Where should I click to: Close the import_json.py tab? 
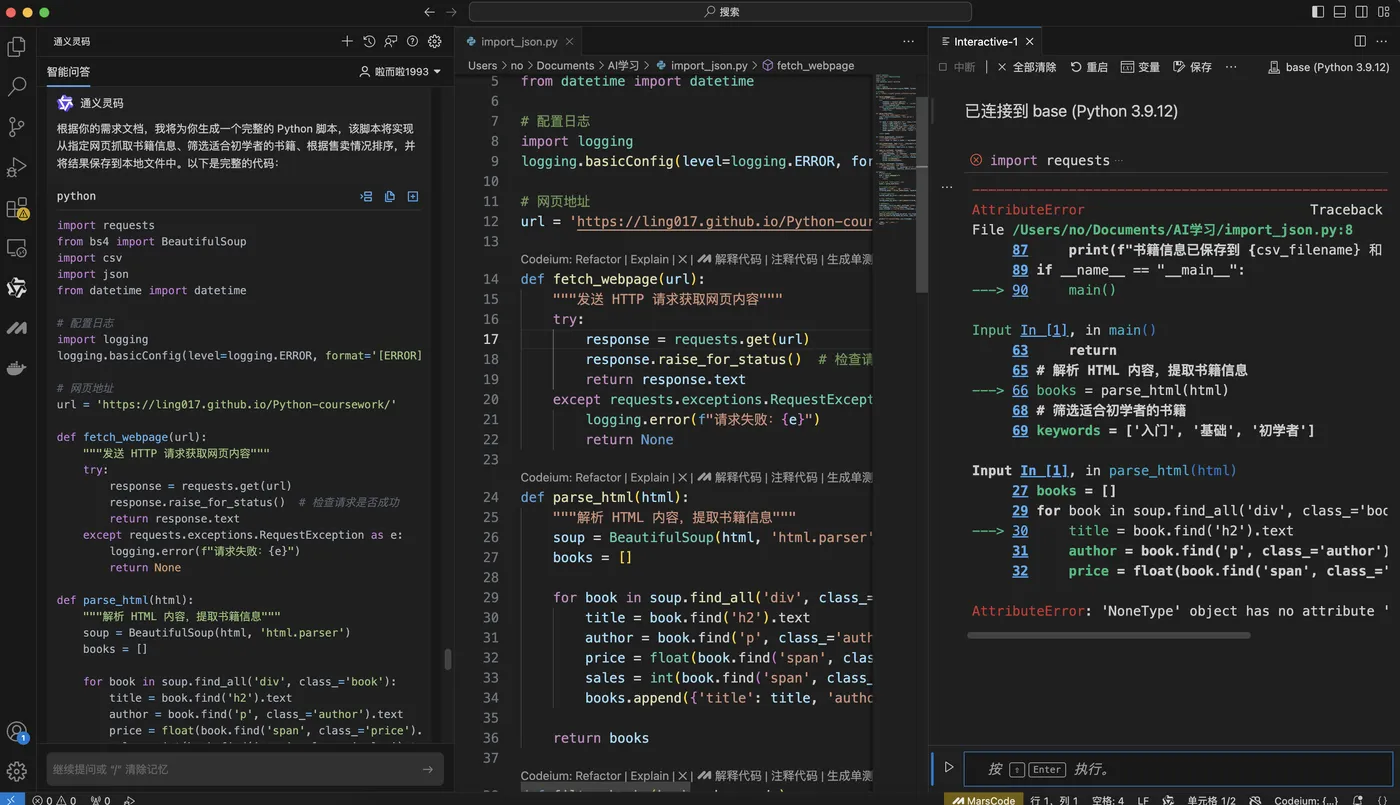click(x=569, y=41)
